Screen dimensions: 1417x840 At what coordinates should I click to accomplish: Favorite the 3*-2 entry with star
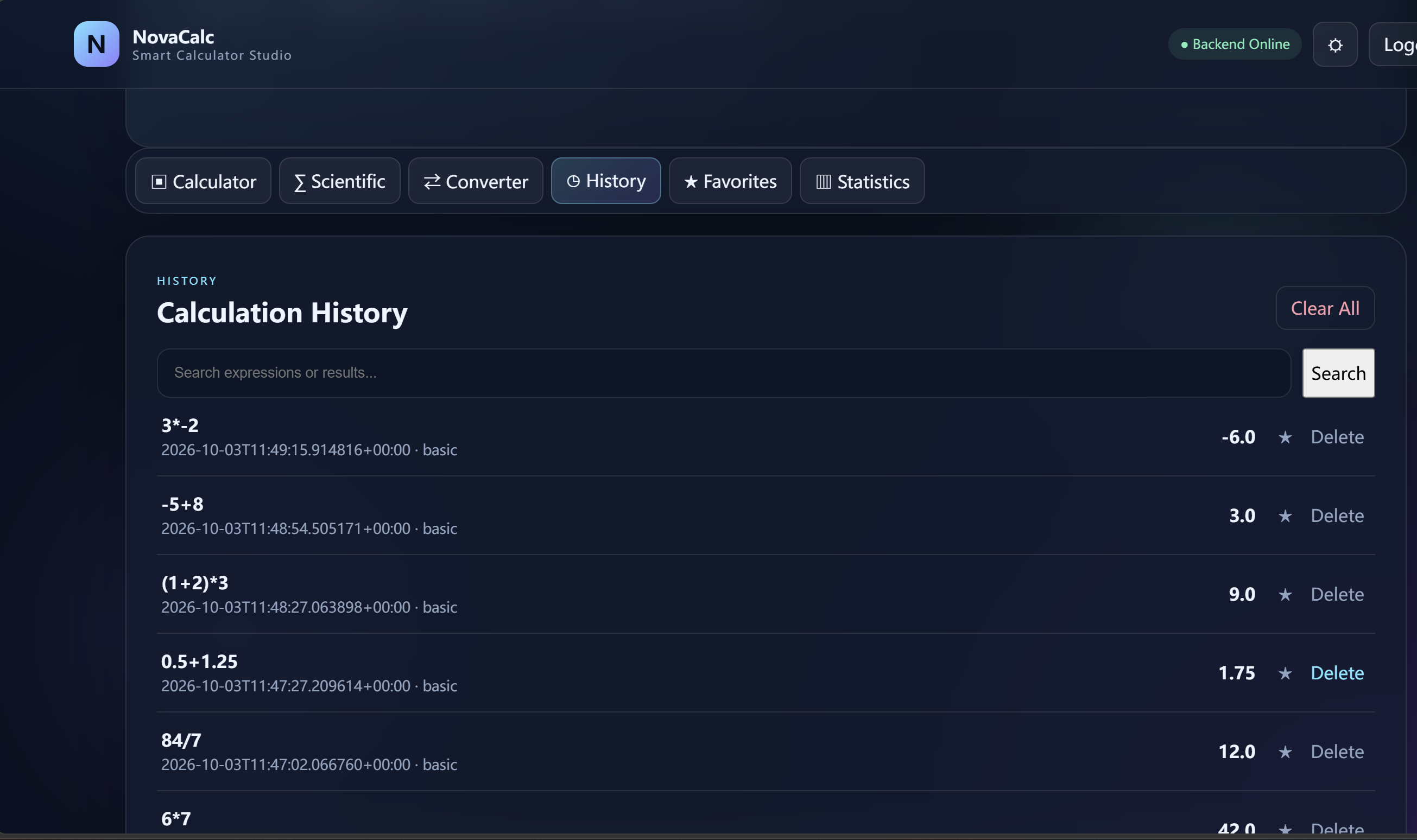tap(1285, 437)
